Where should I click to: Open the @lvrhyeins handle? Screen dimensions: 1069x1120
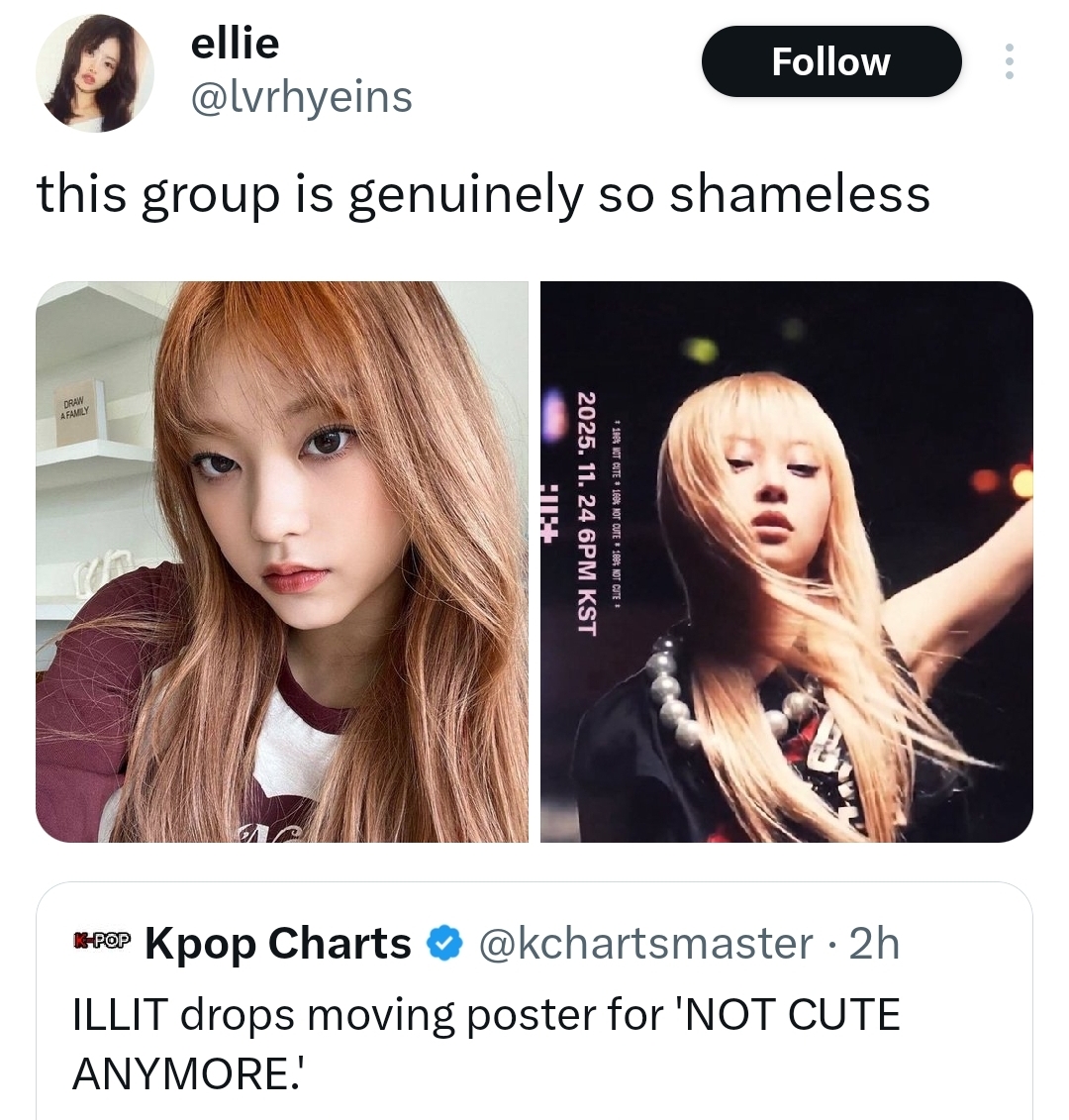(301, 97)
